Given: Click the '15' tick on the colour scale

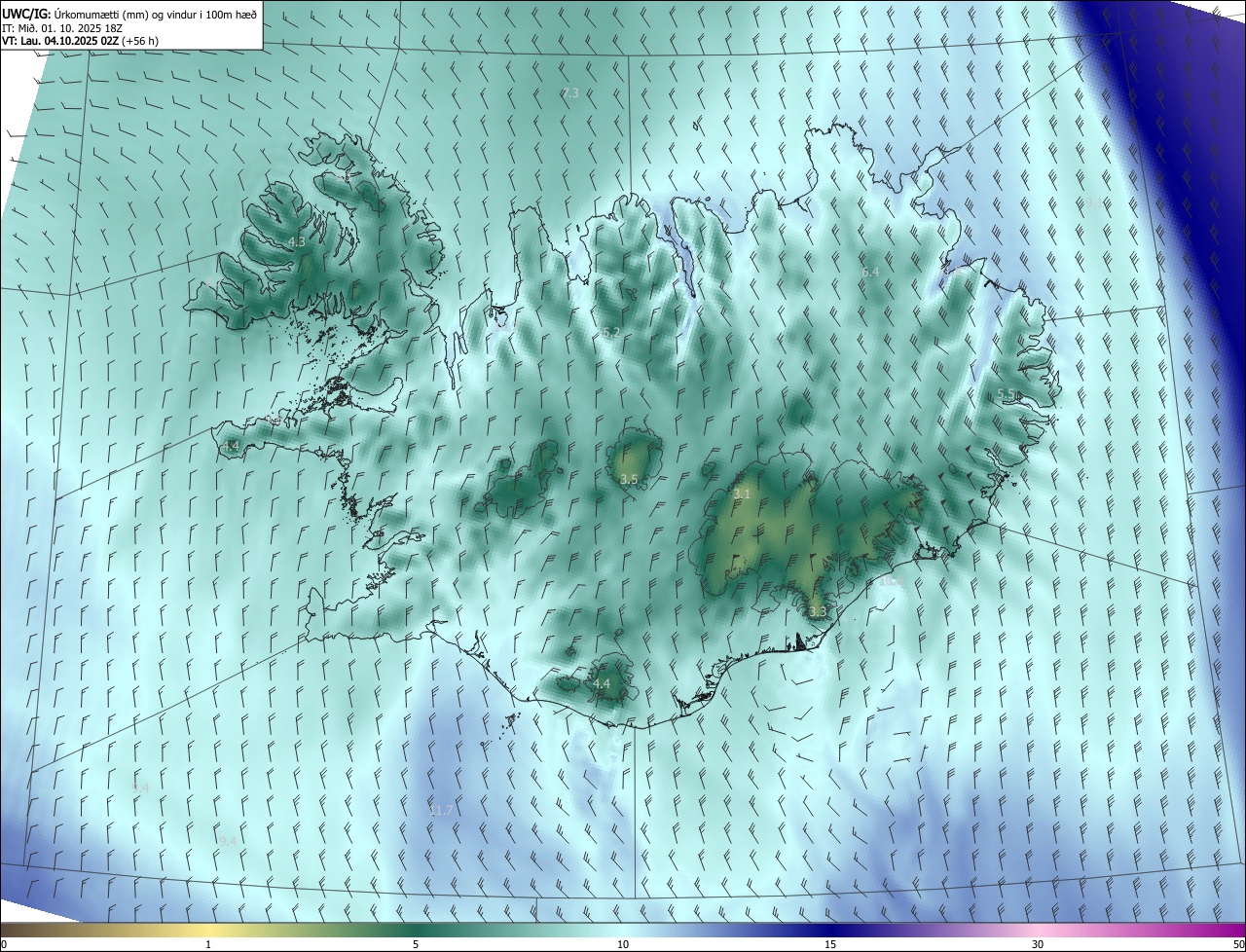Looking at the screenshot, I should pos(830,945).
